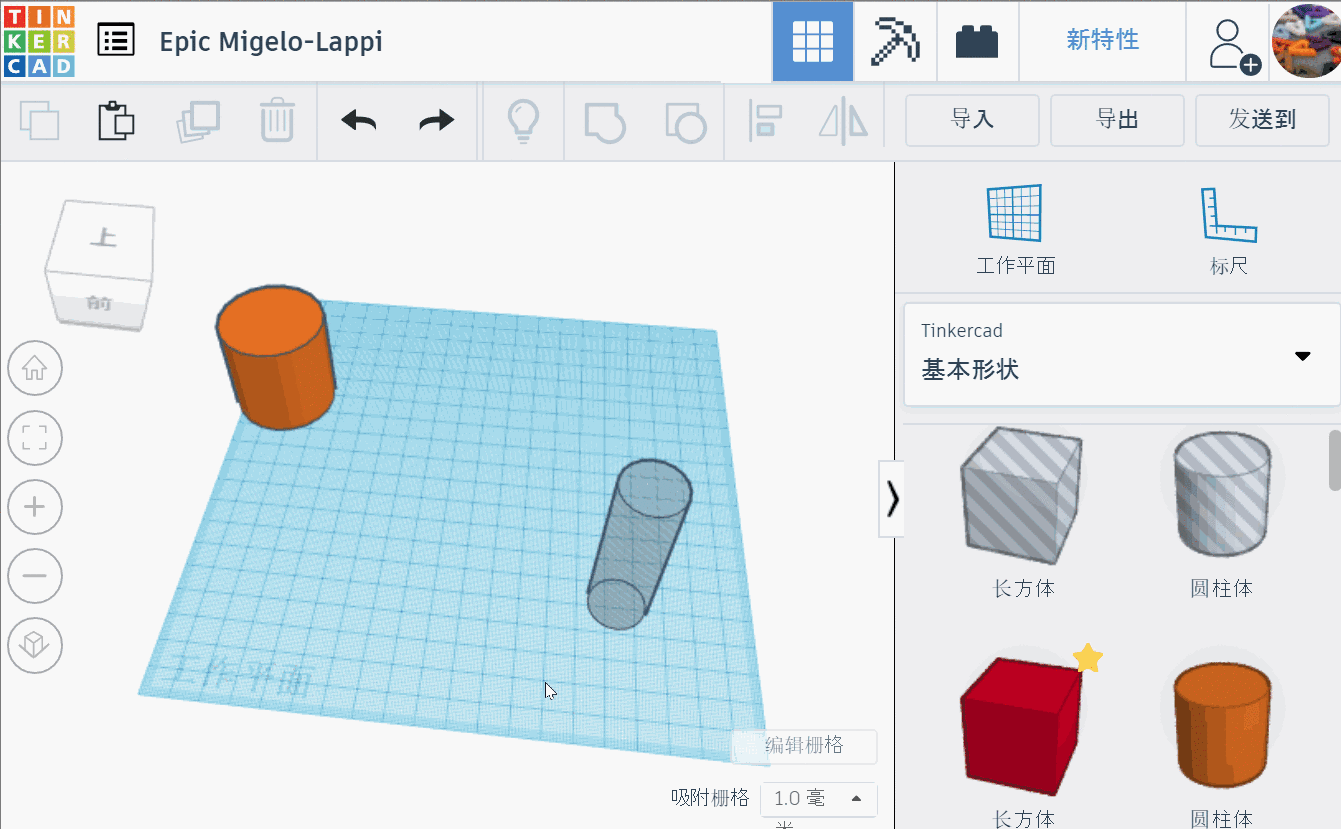Select the transparent hole cylinder on workplane
The height and width of the screenshot is (829, 1341).
638,544
